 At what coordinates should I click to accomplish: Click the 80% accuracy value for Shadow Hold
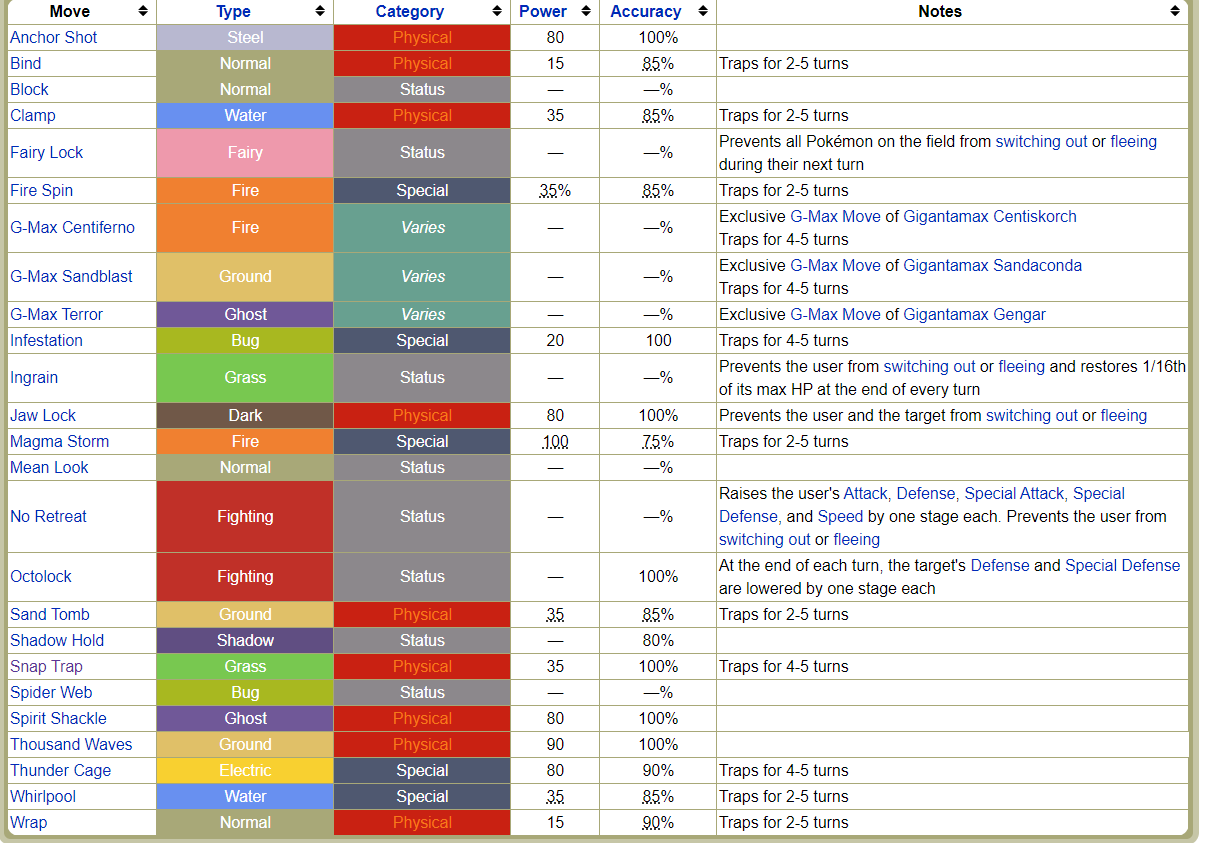(658, 640)
